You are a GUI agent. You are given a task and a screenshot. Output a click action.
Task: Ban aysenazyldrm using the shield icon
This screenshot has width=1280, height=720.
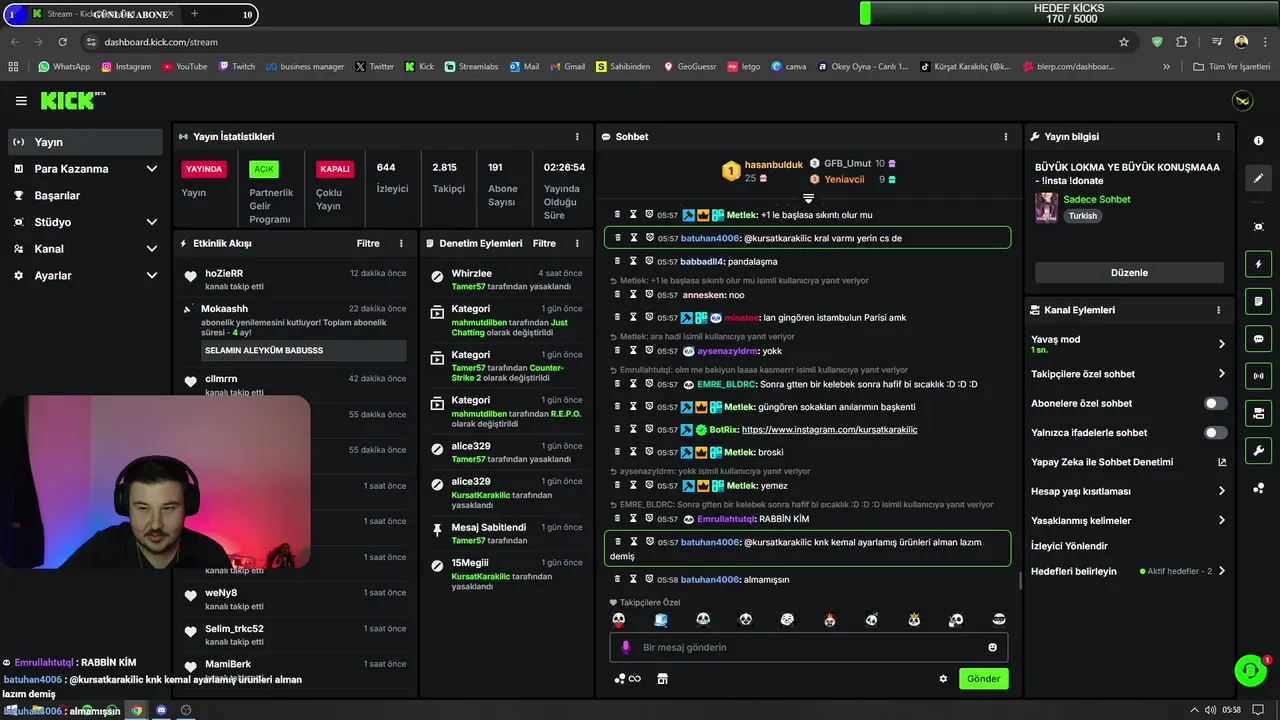pyautogui.click(x=649, y=351)
